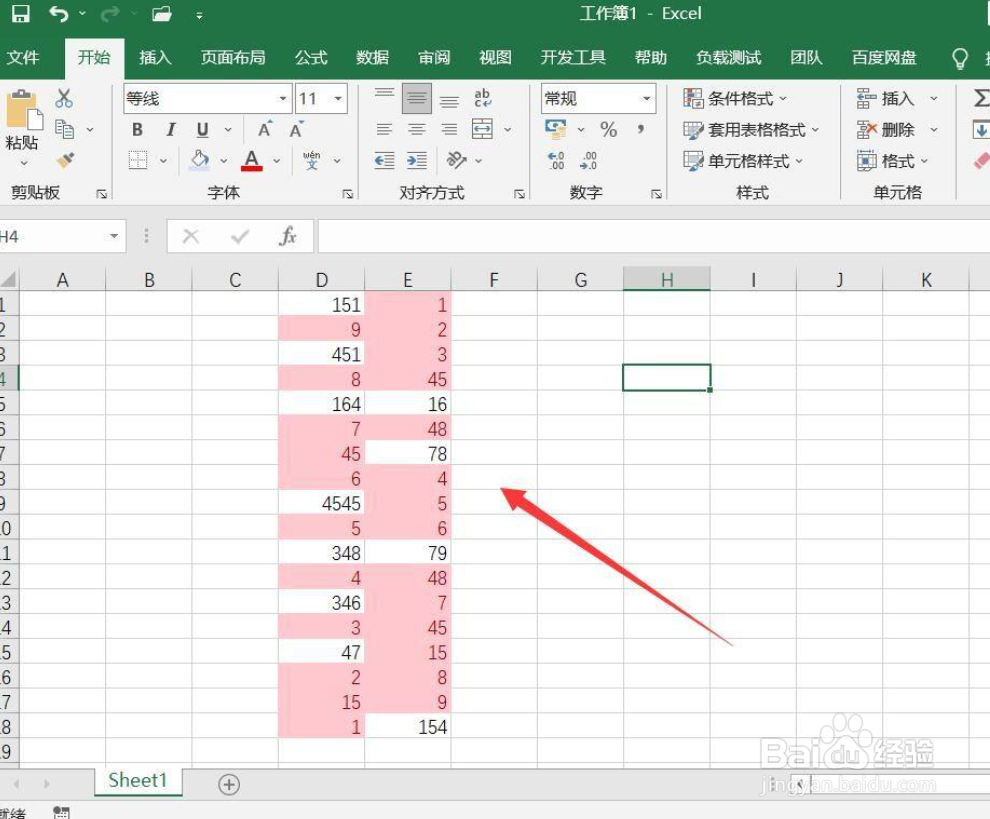990x819 pixels.
Task: Apply the red font color A button
Action: 252,160
